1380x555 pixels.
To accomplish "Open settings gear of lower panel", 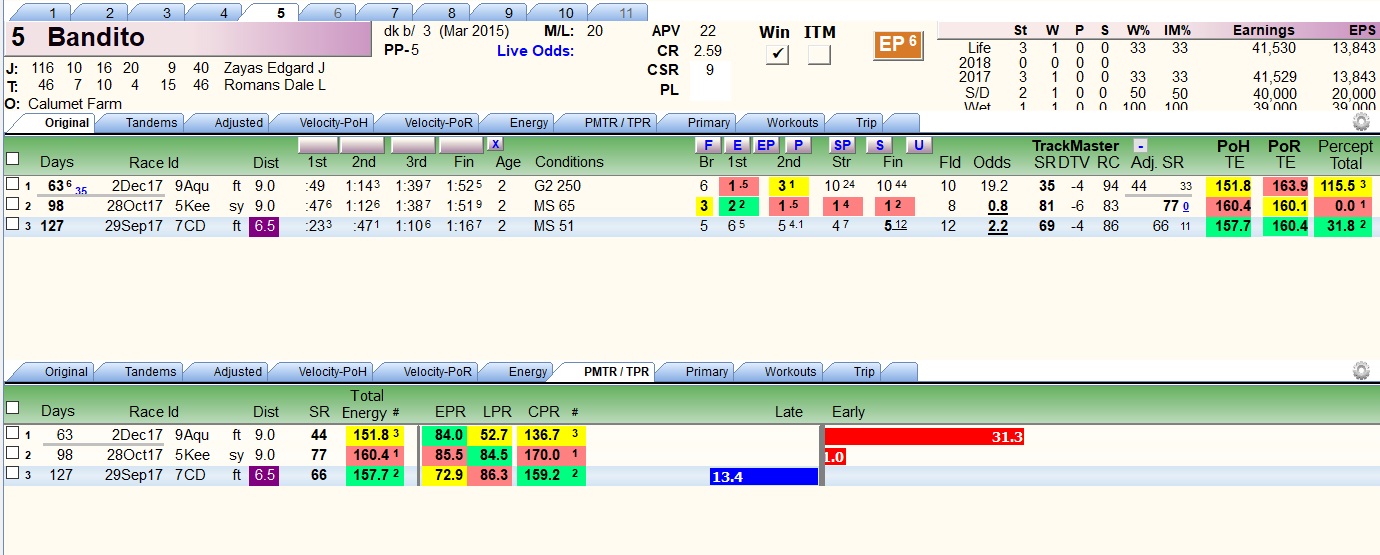I will [1360, 371].
